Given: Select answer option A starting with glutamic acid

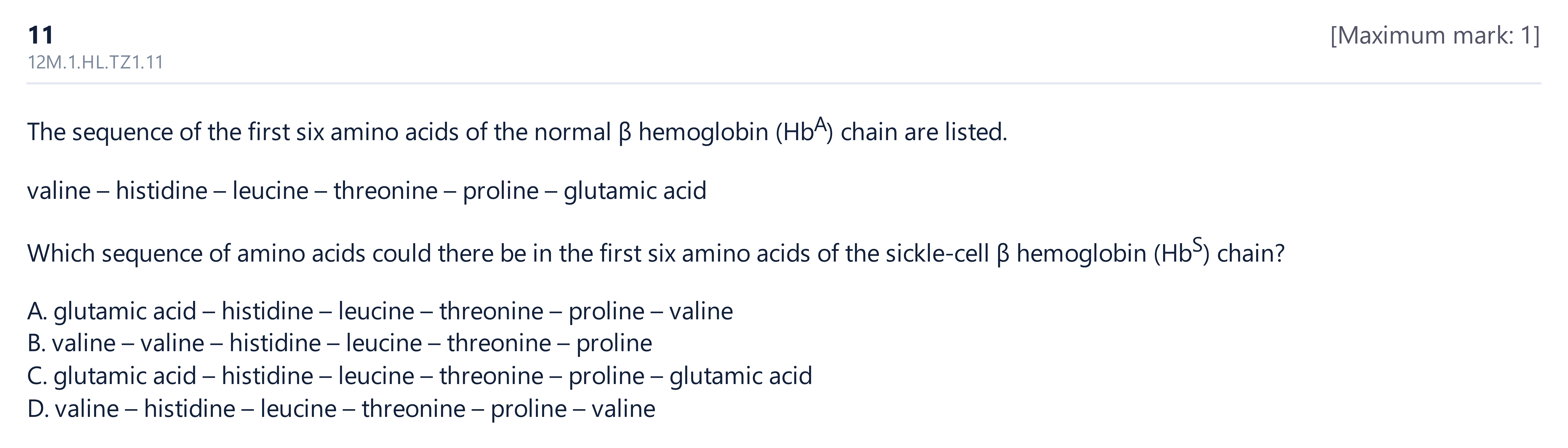Looking at the screenshot, I should pyautogui.click(x=380, y=312).
